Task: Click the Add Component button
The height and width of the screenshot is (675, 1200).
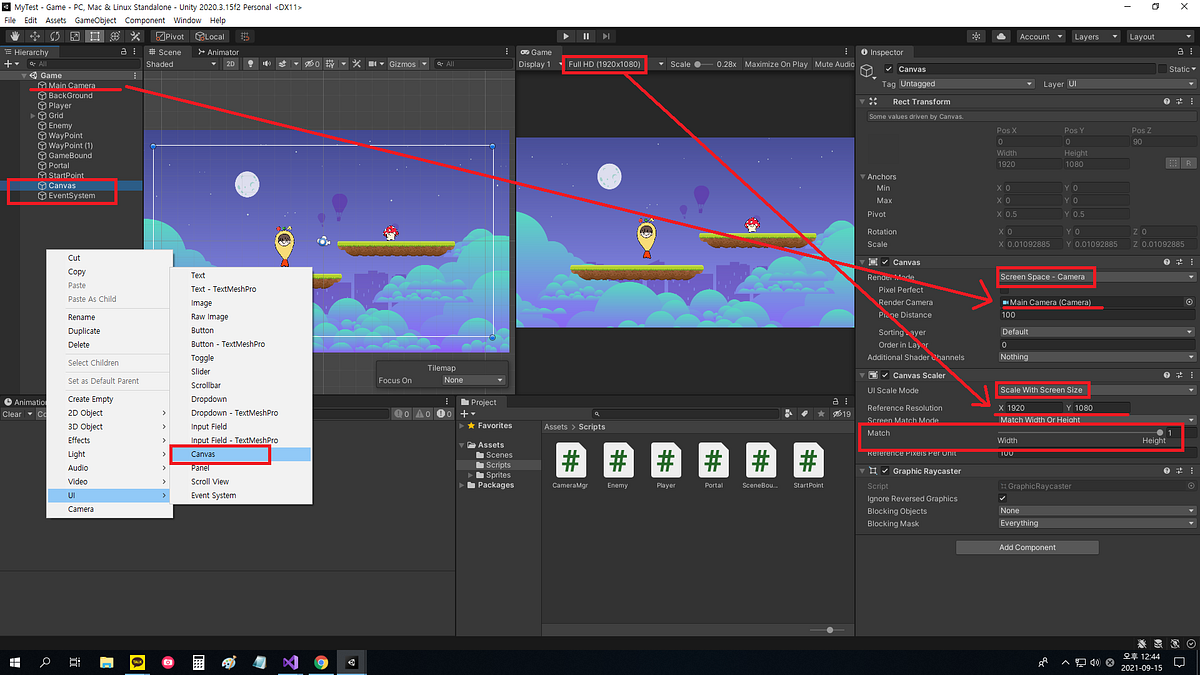Action: (x=1027, y=547)
